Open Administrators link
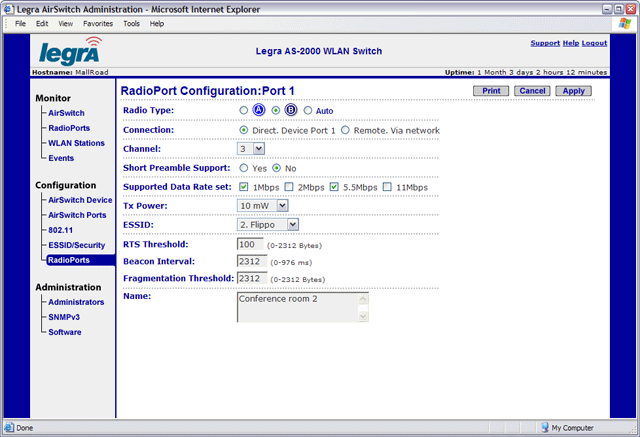The width and height of the screenshot is (640, 437). pos(76,302)
